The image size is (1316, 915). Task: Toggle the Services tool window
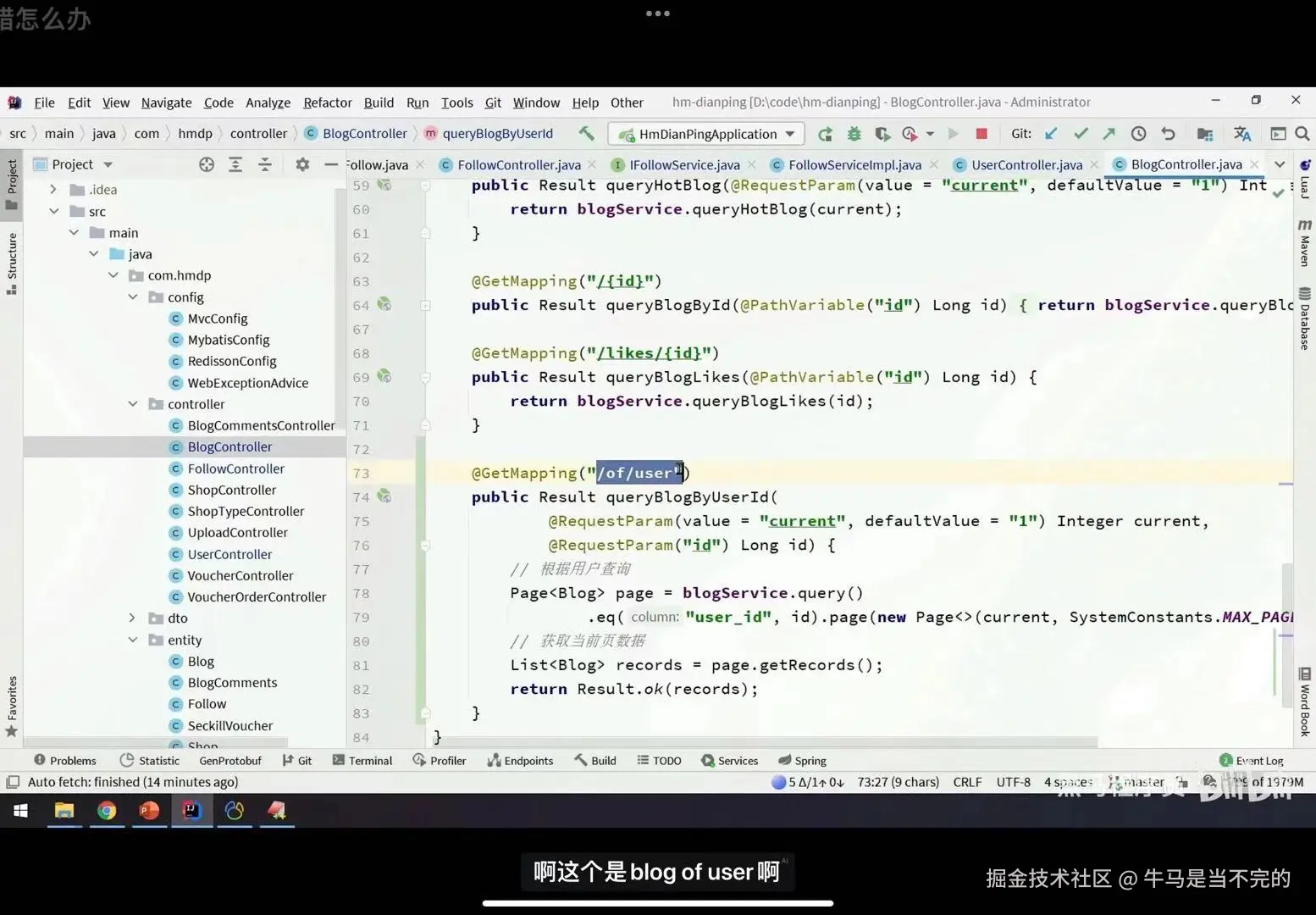coord(730,761)
